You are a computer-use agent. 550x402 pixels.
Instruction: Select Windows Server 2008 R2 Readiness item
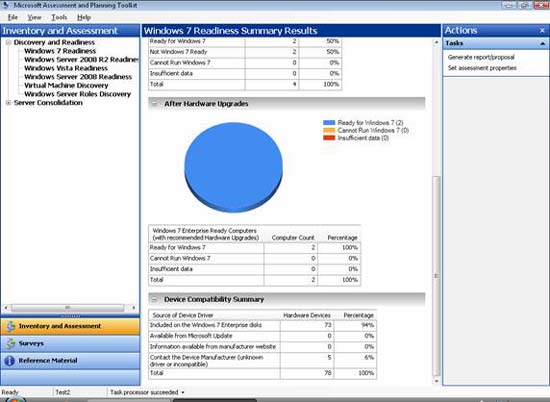pos(81,60)
